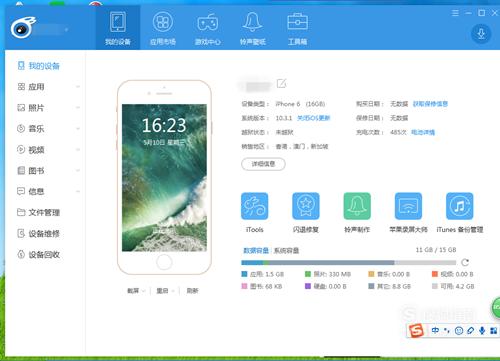
Task: Toggle the 中 Chinese input mode
Action: (435, 330)
